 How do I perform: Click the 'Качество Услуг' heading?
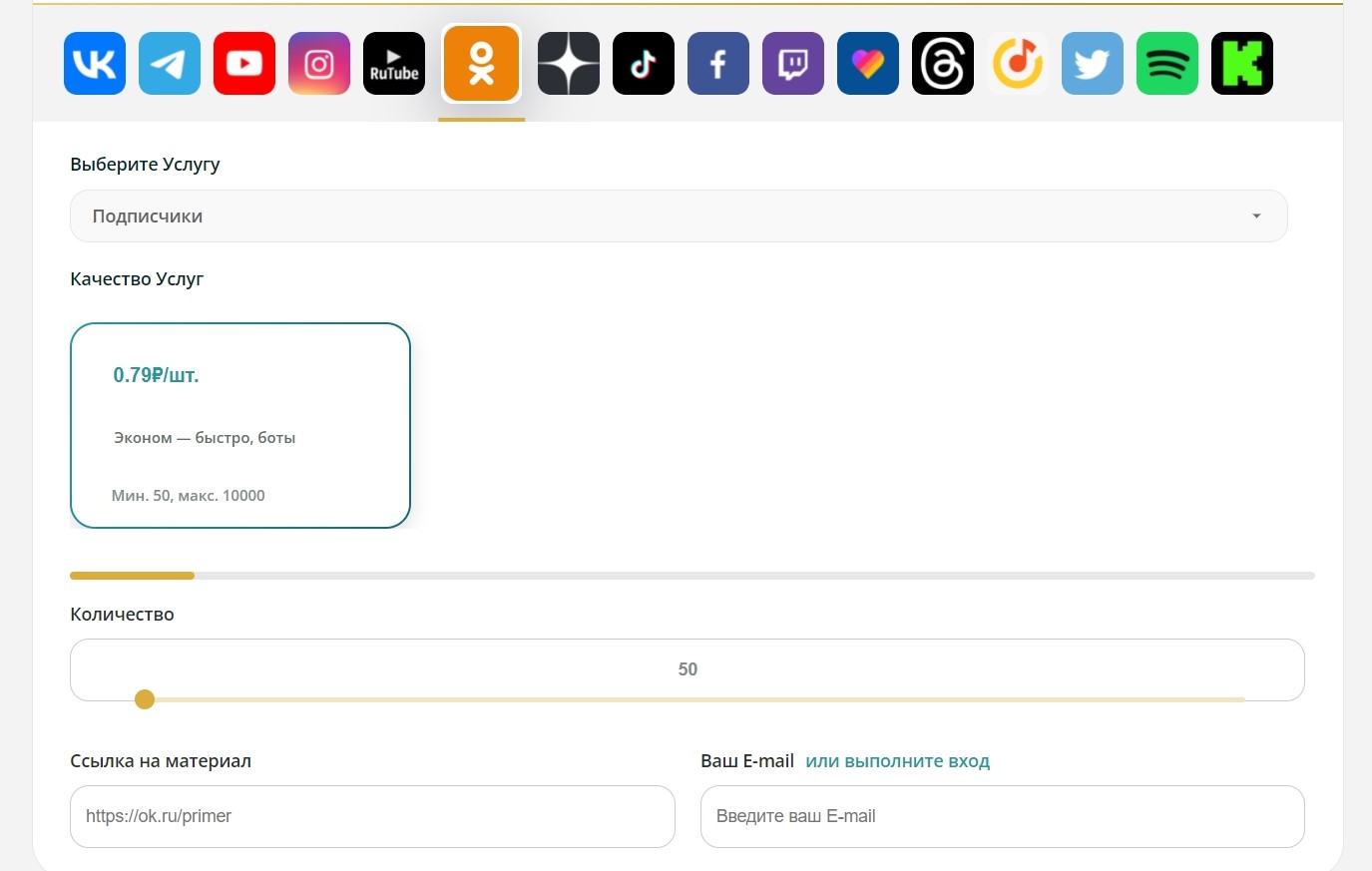(x=137, y=279)
